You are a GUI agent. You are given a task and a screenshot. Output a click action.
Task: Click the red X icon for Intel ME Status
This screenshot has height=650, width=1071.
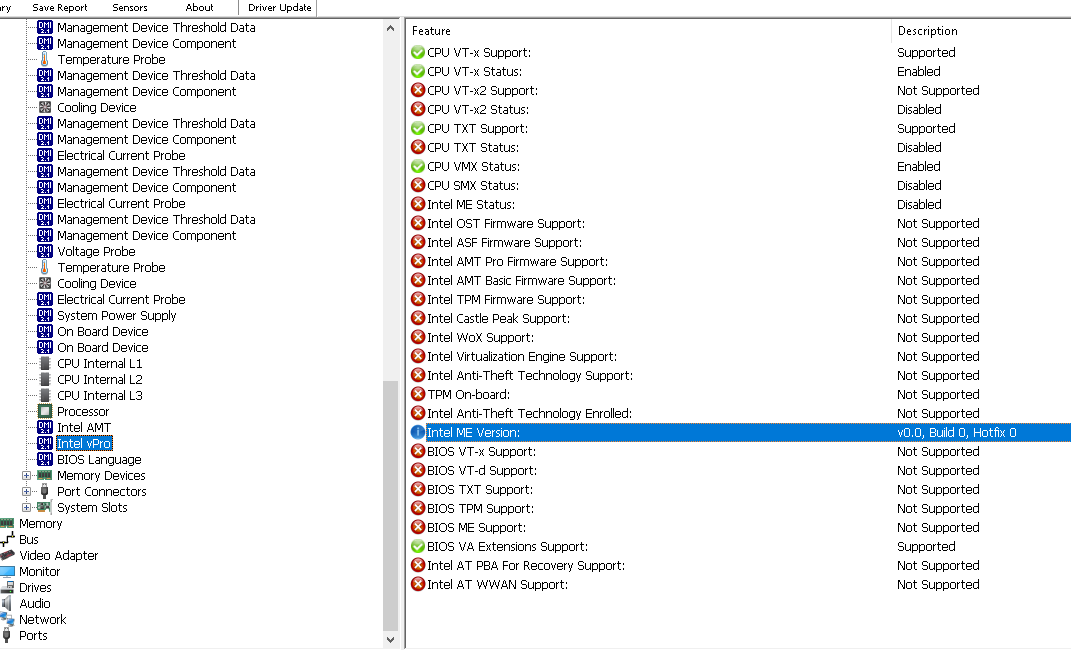(418, 204)
